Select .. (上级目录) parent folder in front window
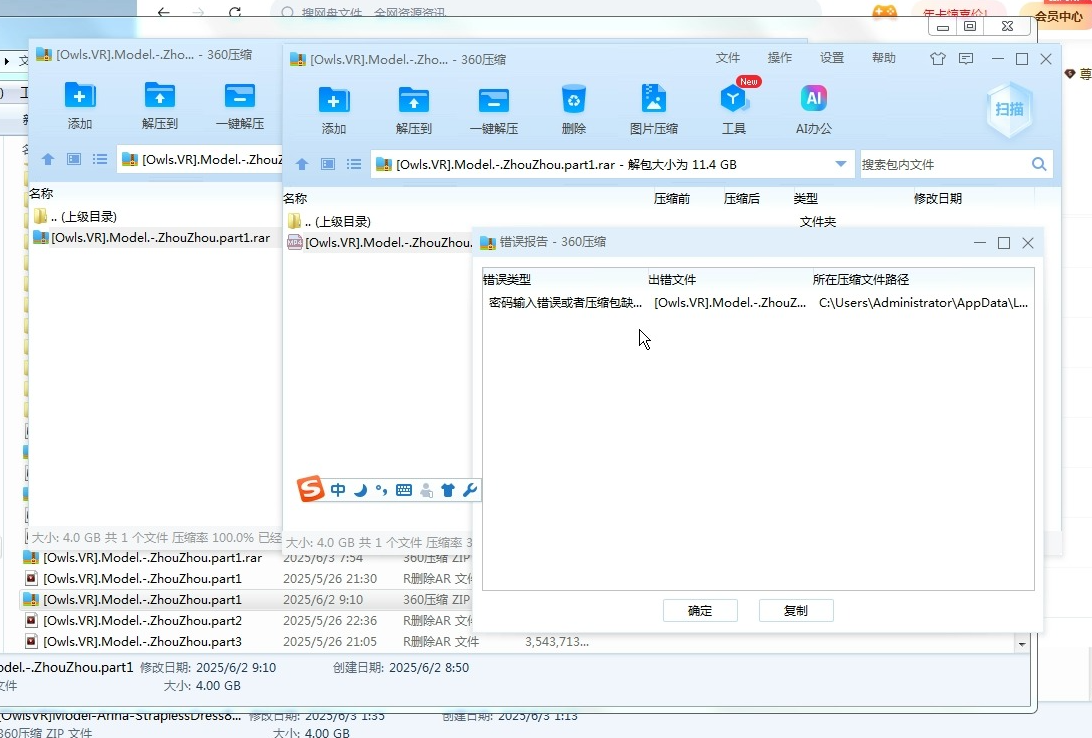The width and height of the screenshot is (1092, 738). tap(337, 221)
